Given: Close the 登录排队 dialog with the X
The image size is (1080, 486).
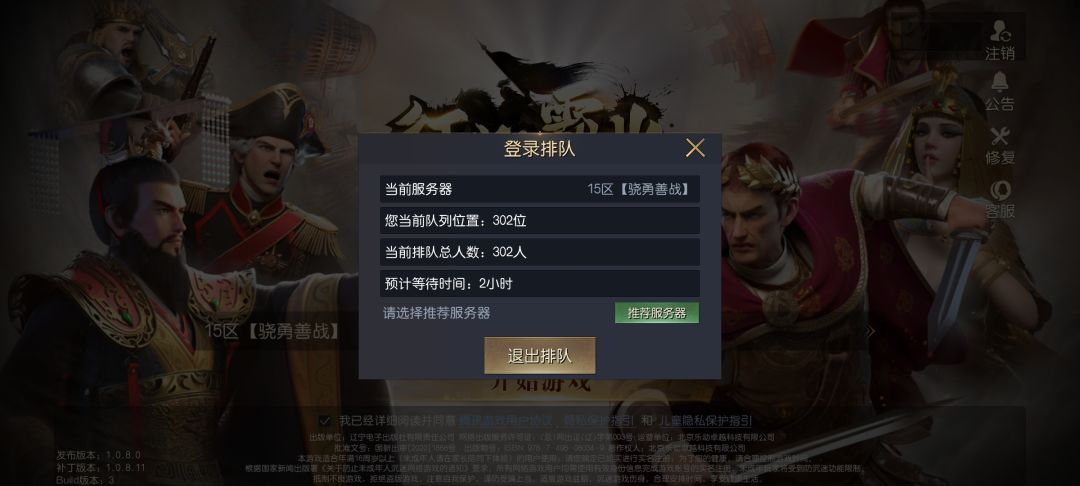Looking at the screenshot, I should 695,148.
